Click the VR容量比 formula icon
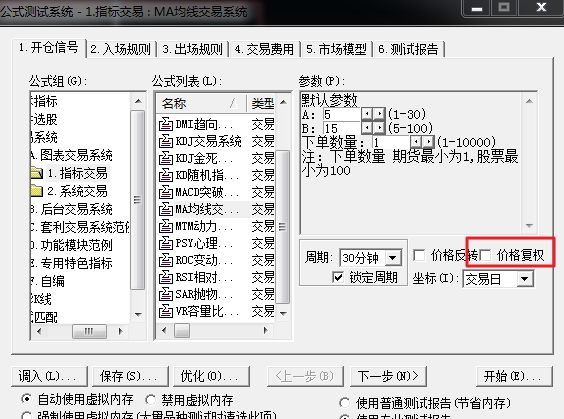564x419 pixels. [165, 311]
